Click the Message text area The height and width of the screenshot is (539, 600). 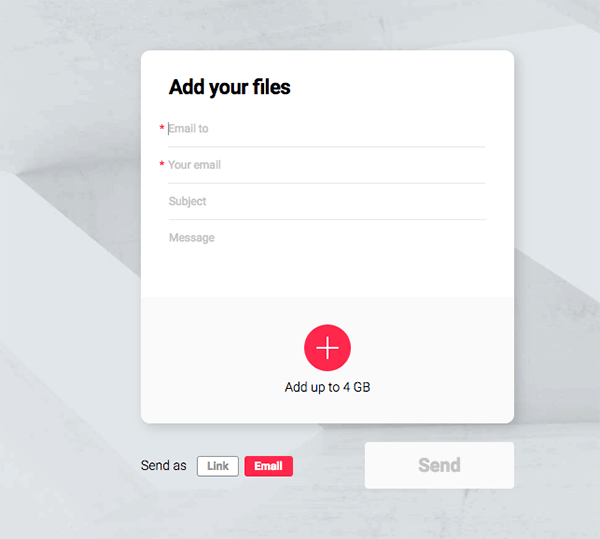(326, 256)
